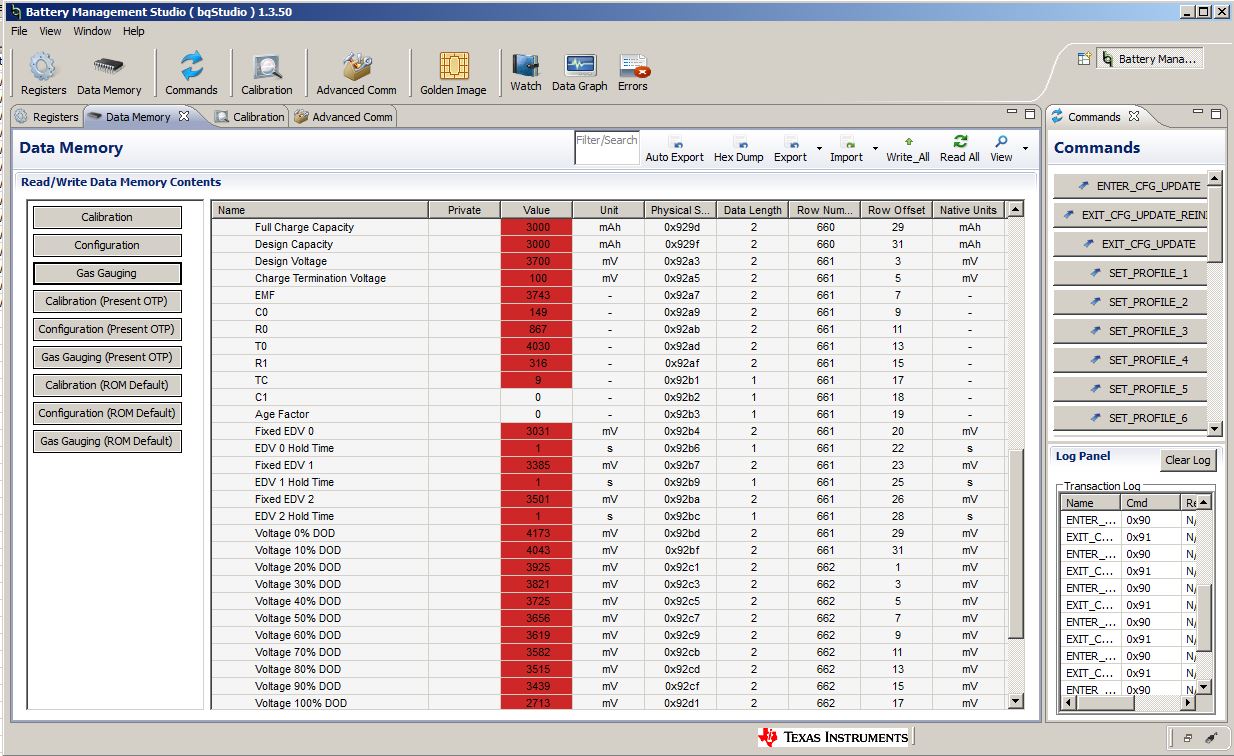Screen dimensions: 1234x756
Task: Click the Clear Log button
Action: click(1188, 460)
